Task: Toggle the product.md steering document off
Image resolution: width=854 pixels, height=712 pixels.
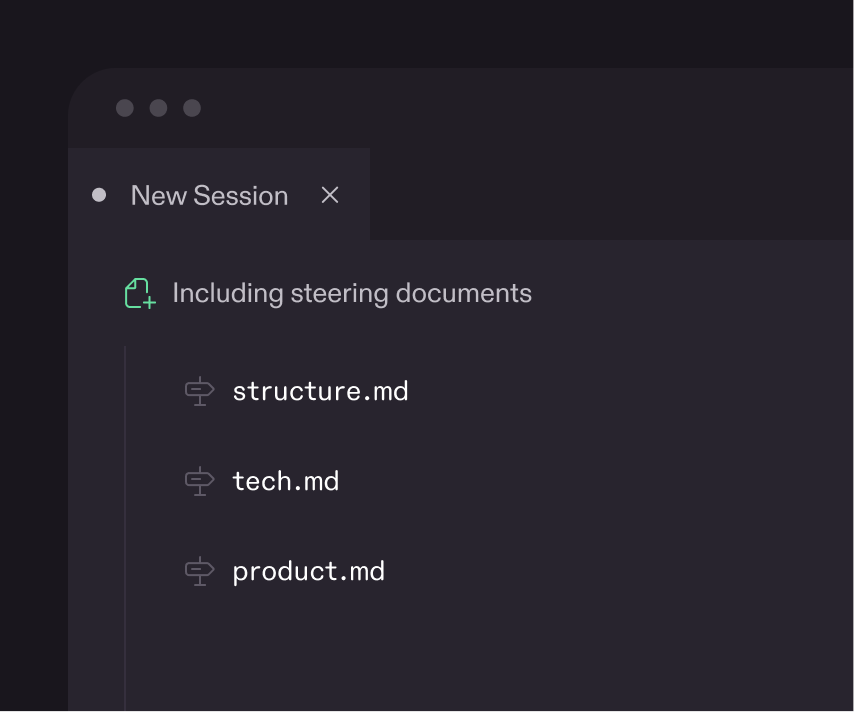Action: [199, 571]
